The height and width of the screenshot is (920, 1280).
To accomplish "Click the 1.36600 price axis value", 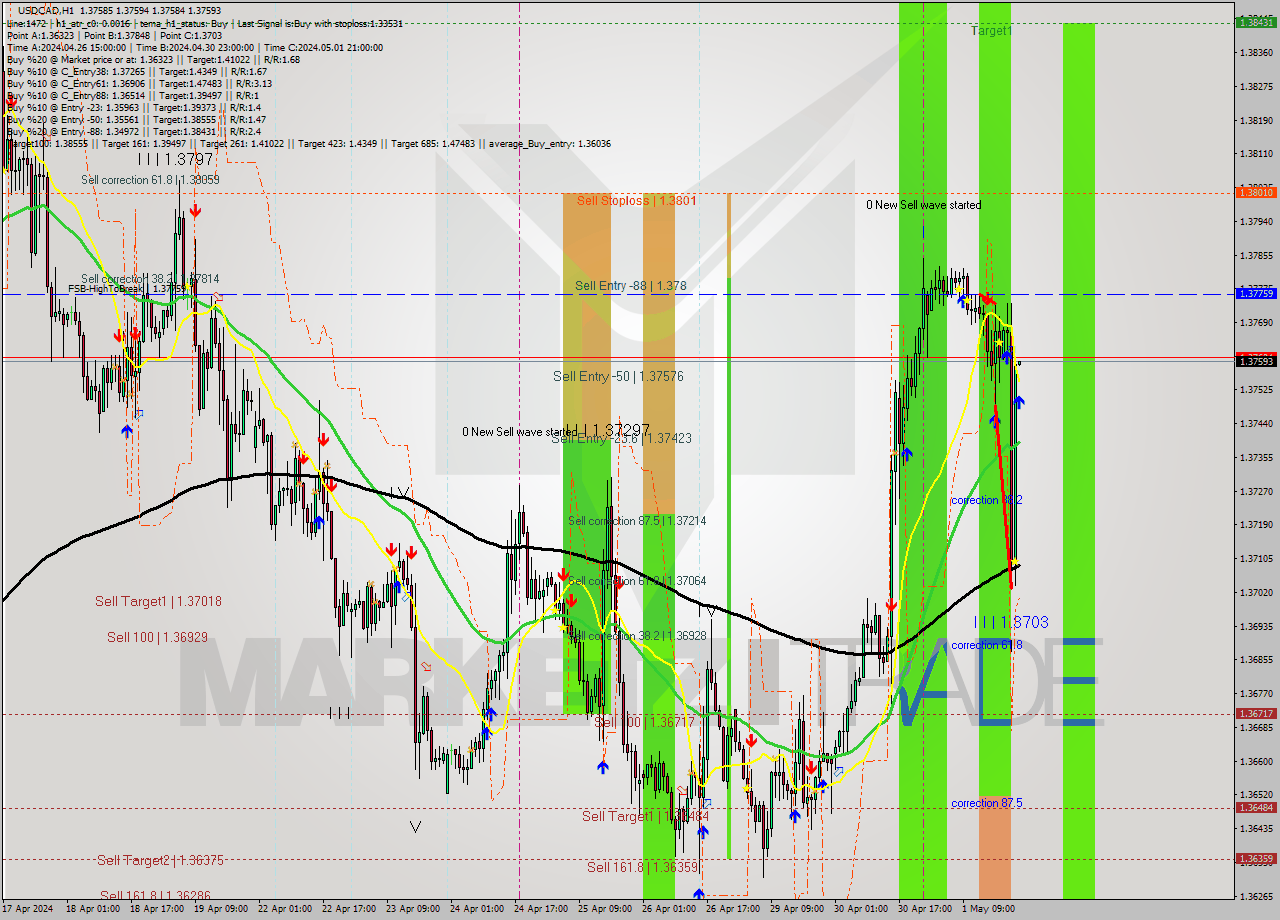I will click(x=1256, y=761).
